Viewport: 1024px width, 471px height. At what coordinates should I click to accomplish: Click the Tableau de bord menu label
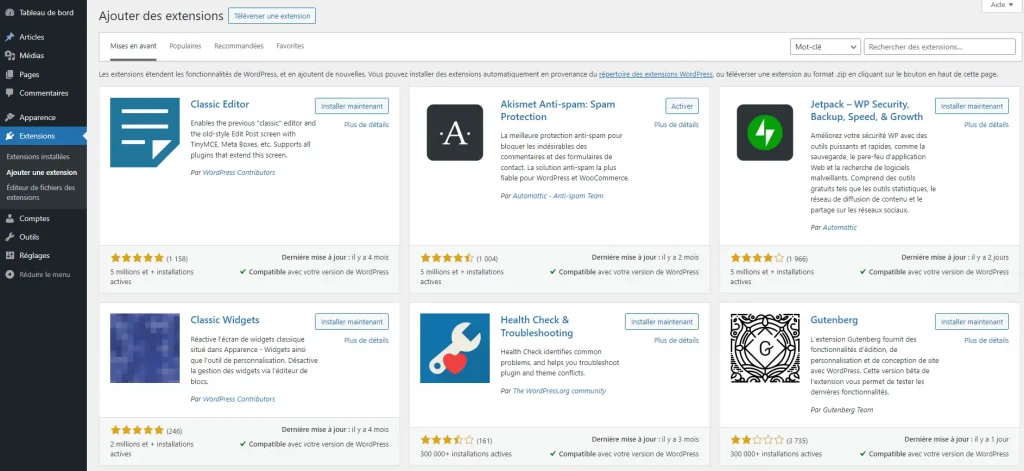click(46, 12)
